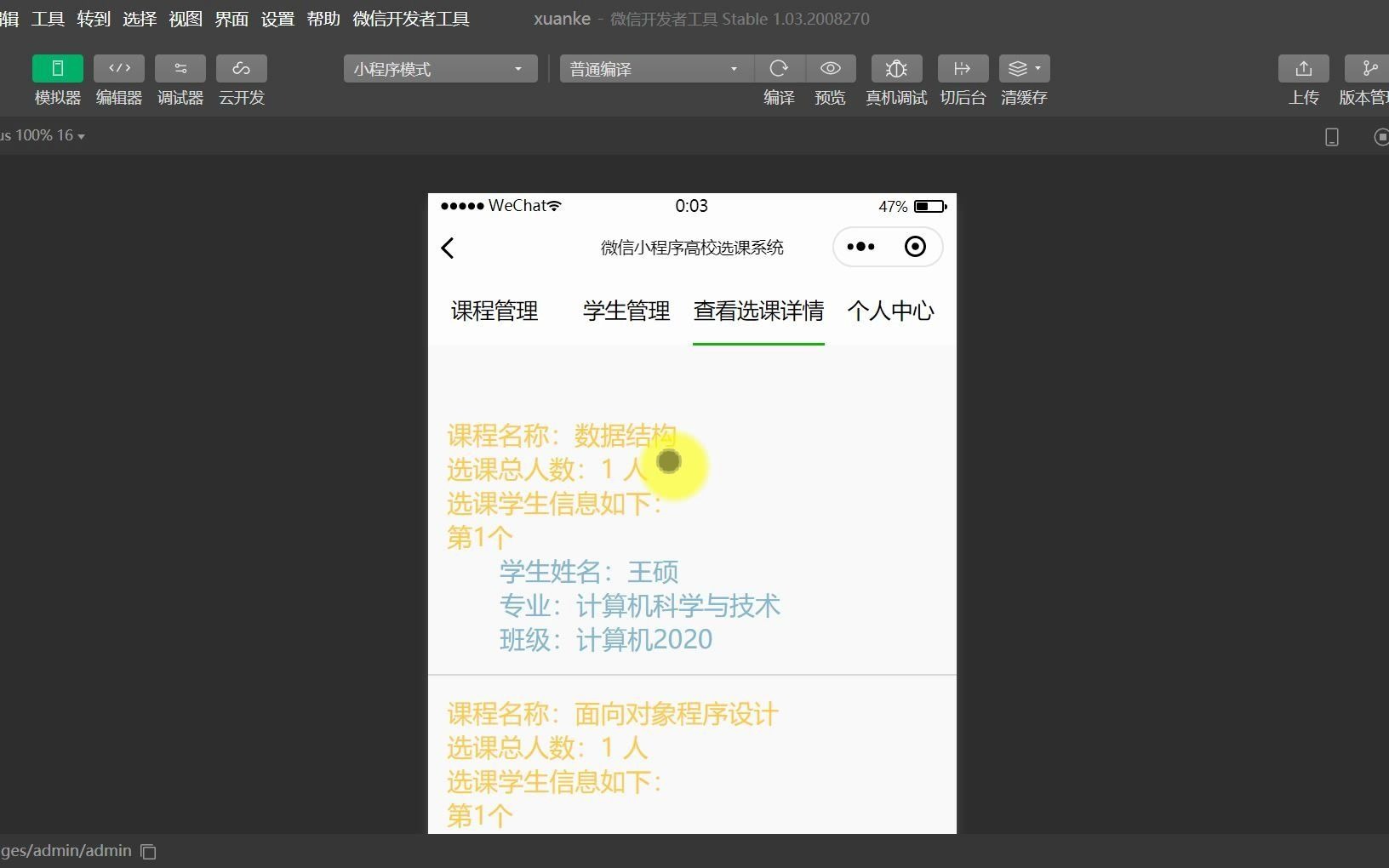
Task: Click the text 专业：计算机科学与技术
Action: pyautogui.click(x=640, y=606)
